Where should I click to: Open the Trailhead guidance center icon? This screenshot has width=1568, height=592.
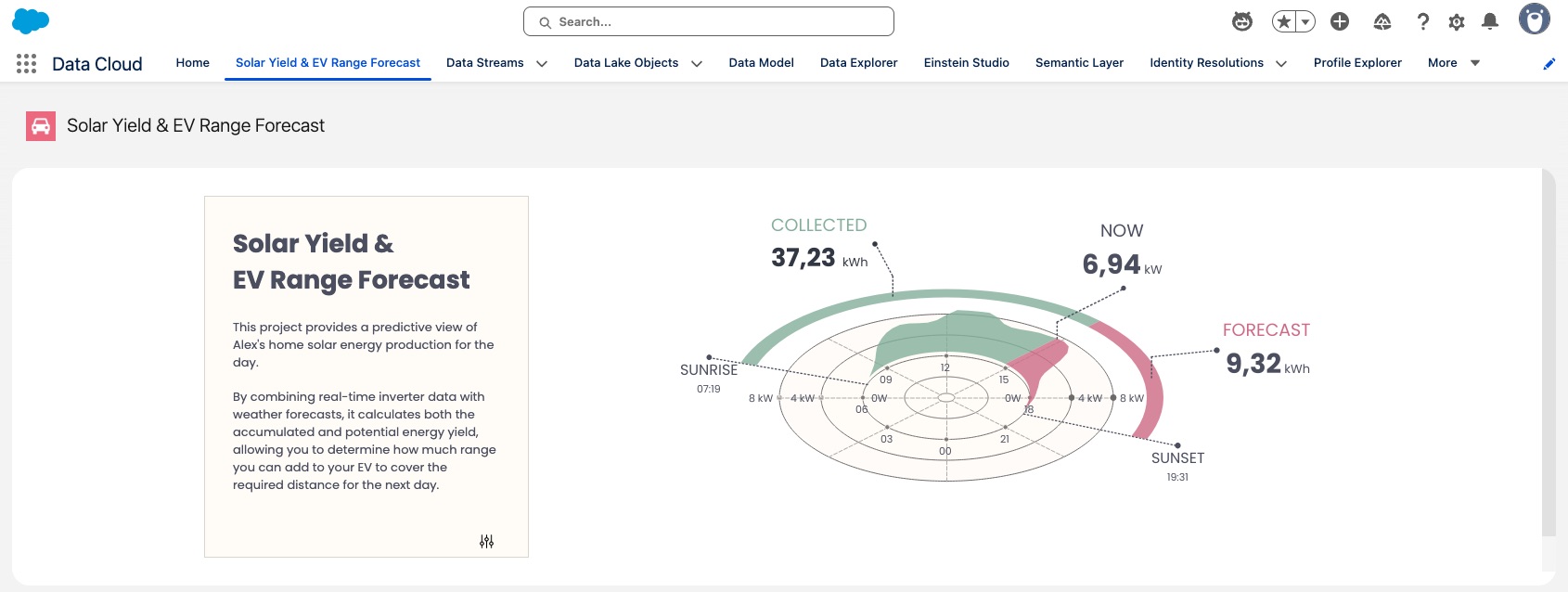click(x=1382, y=21)
